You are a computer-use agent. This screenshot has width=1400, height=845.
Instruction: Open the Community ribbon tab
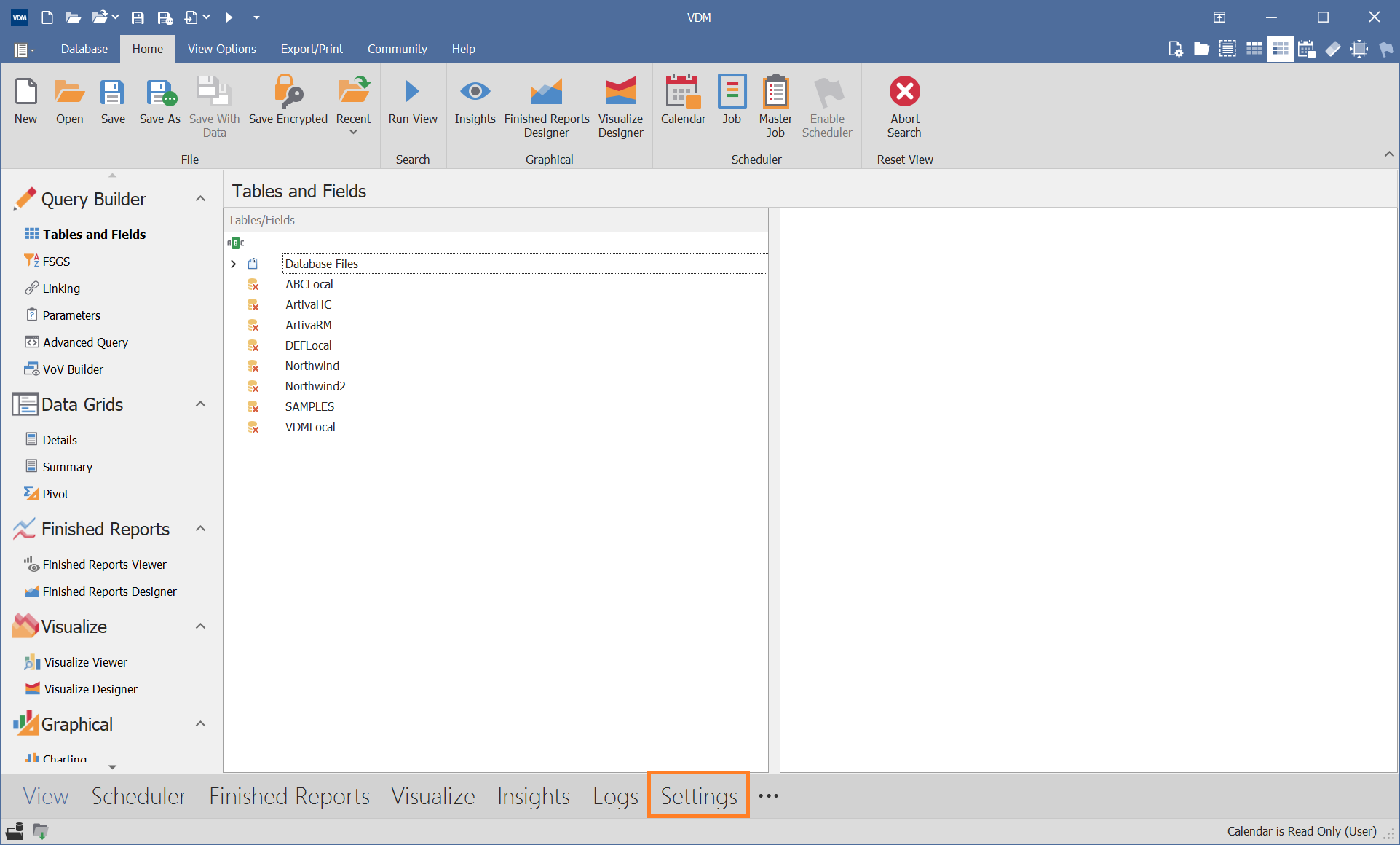click(398, 49)
